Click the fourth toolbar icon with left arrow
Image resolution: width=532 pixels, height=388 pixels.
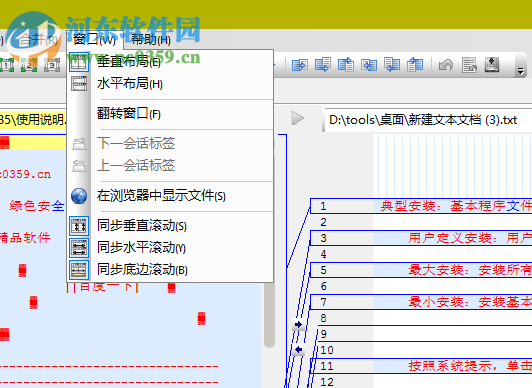point(369,64)
